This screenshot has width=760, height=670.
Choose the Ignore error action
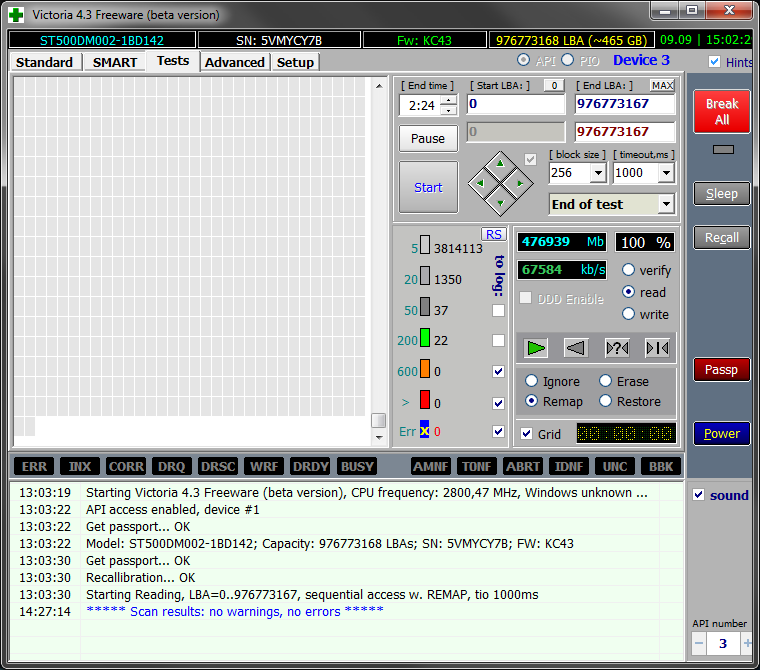point(531,381)
